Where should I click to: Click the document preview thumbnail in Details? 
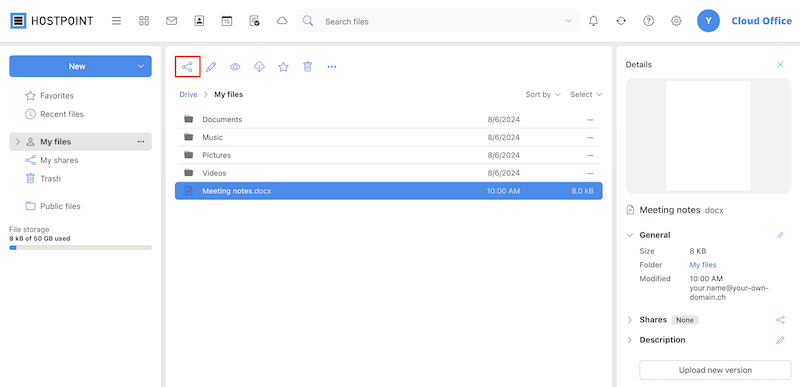click(708, 136)
